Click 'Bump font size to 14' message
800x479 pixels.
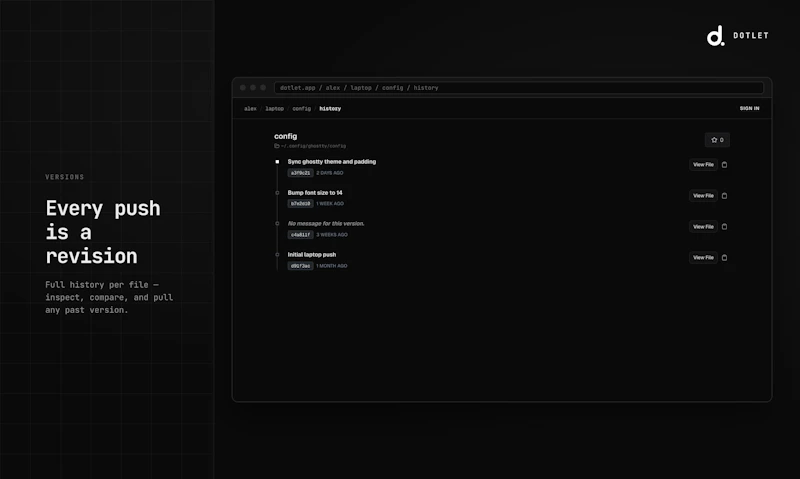pyautogui.click(x=315, y=193)
